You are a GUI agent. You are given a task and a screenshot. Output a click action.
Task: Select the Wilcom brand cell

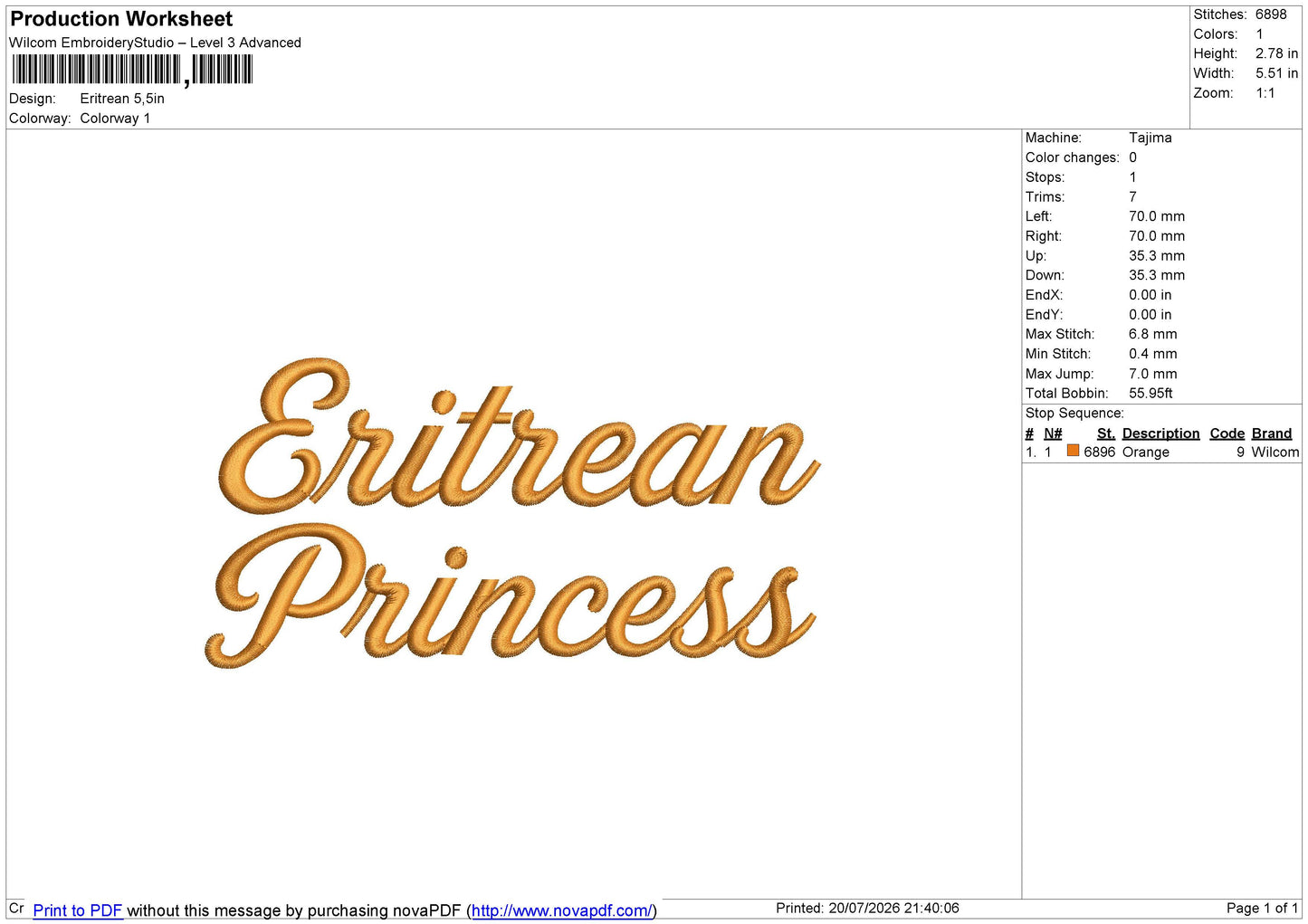pos(1275,452)
